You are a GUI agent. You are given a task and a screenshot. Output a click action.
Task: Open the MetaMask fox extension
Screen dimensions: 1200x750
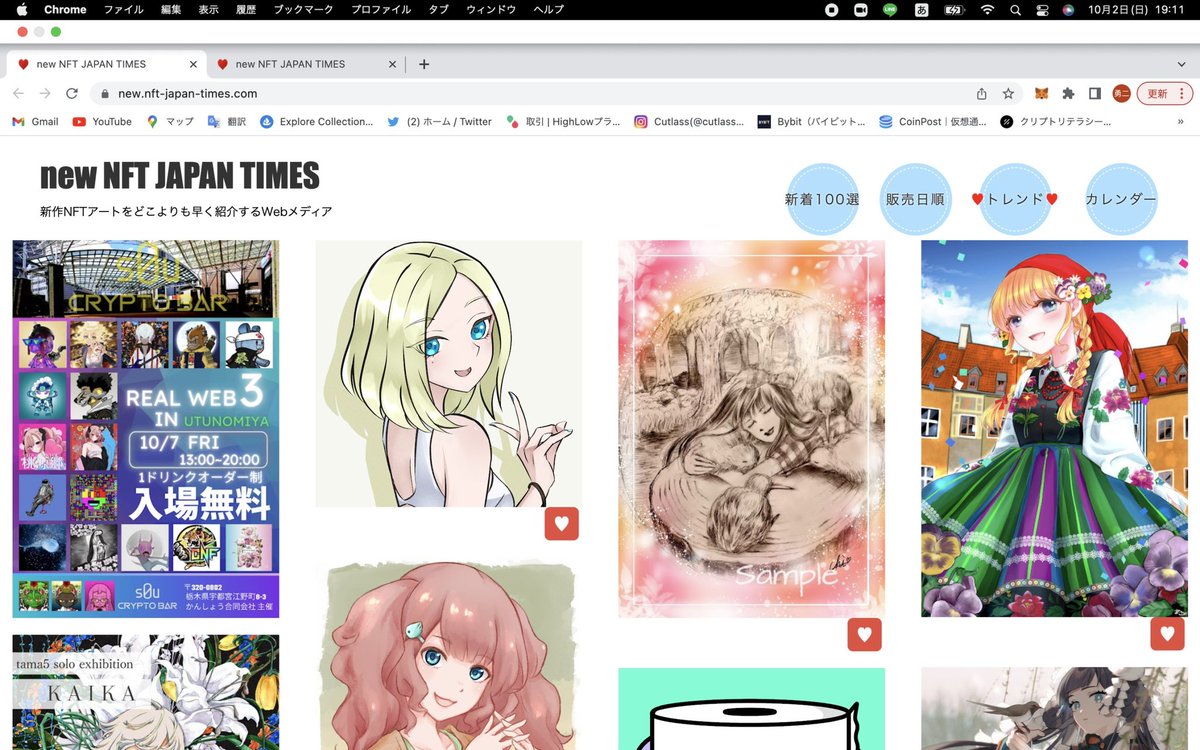[1042, 93]
